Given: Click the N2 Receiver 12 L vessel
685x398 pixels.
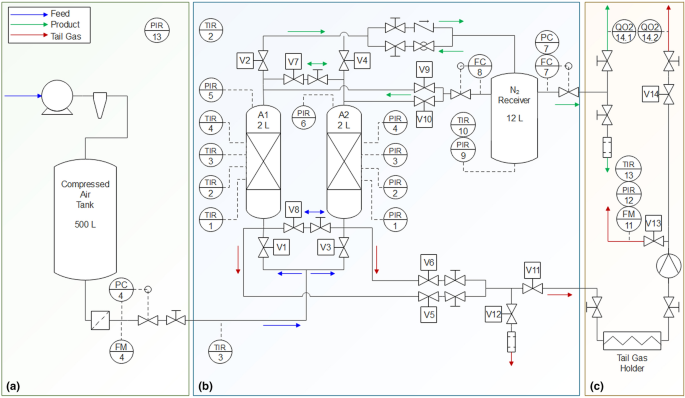Looking at the screenshot, I should pos(514,118).
